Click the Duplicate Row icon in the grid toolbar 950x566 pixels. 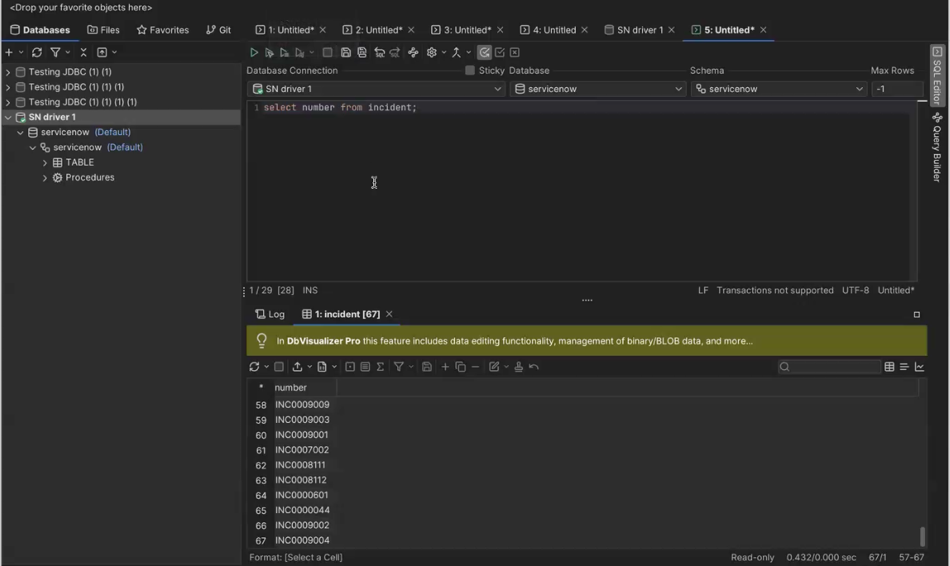460,367
